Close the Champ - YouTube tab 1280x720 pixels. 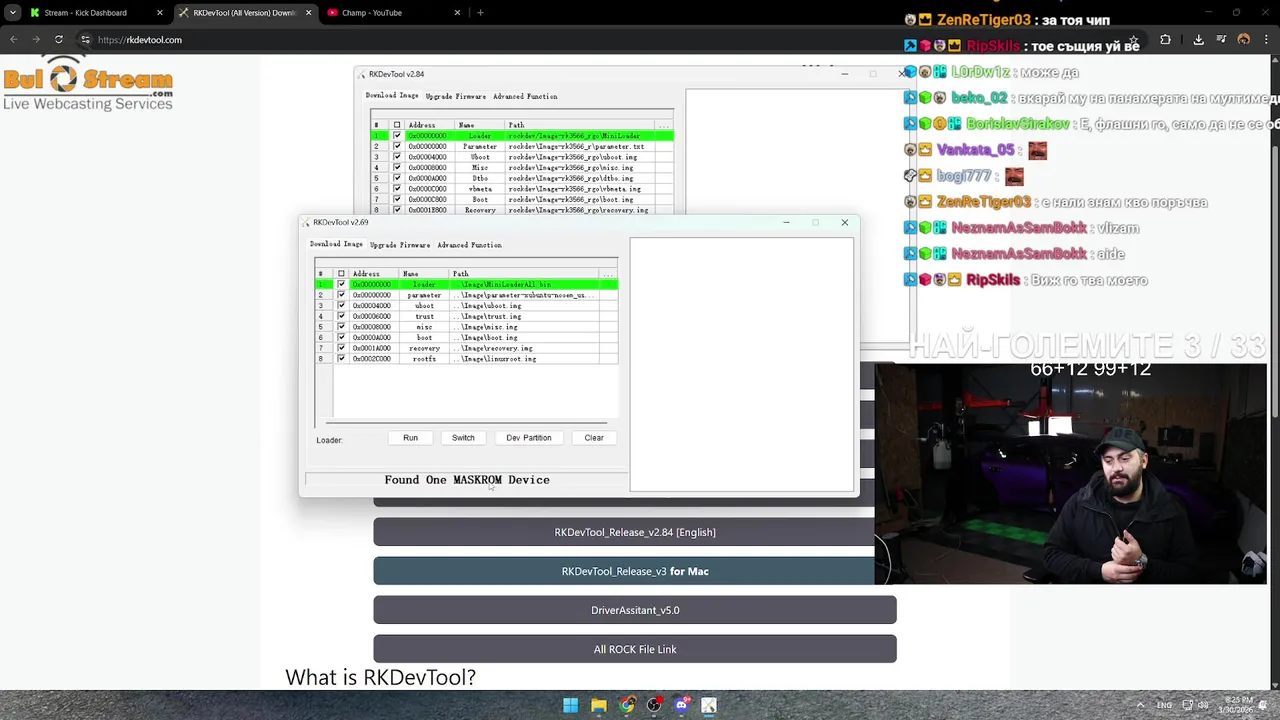pyautogui.click(x=458, y=13)
